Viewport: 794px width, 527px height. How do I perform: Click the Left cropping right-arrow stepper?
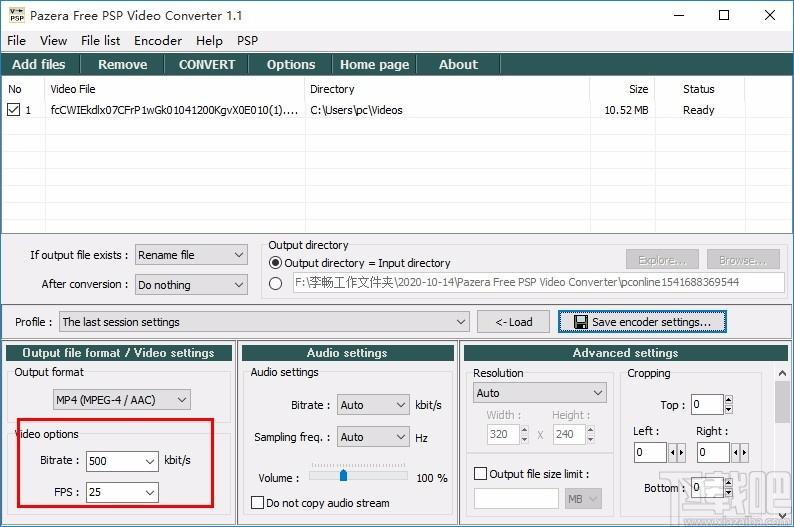(681, 452)
